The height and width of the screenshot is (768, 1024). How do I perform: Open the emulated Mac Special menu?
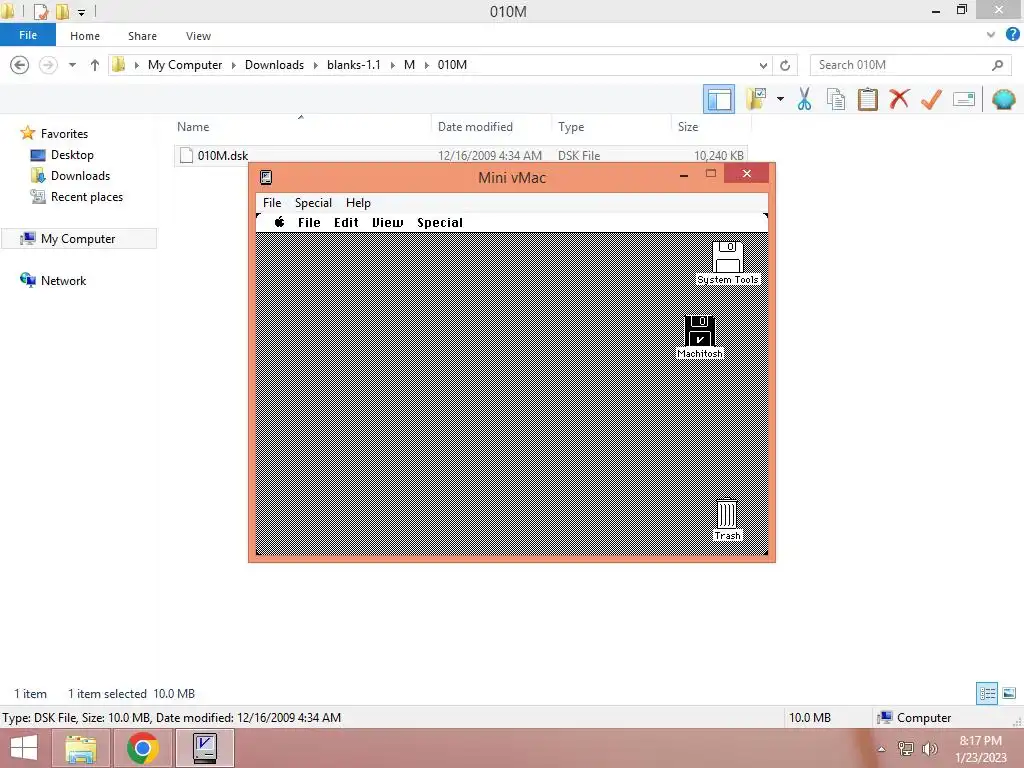pos(440,223)
